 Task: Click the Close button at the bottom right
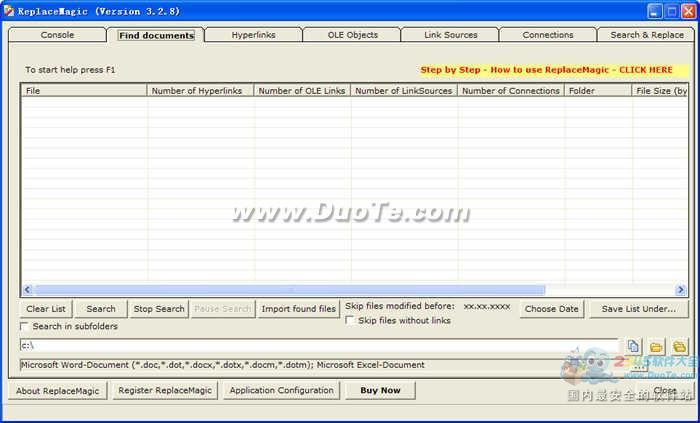pyautogui.click(x=665, y=390)
